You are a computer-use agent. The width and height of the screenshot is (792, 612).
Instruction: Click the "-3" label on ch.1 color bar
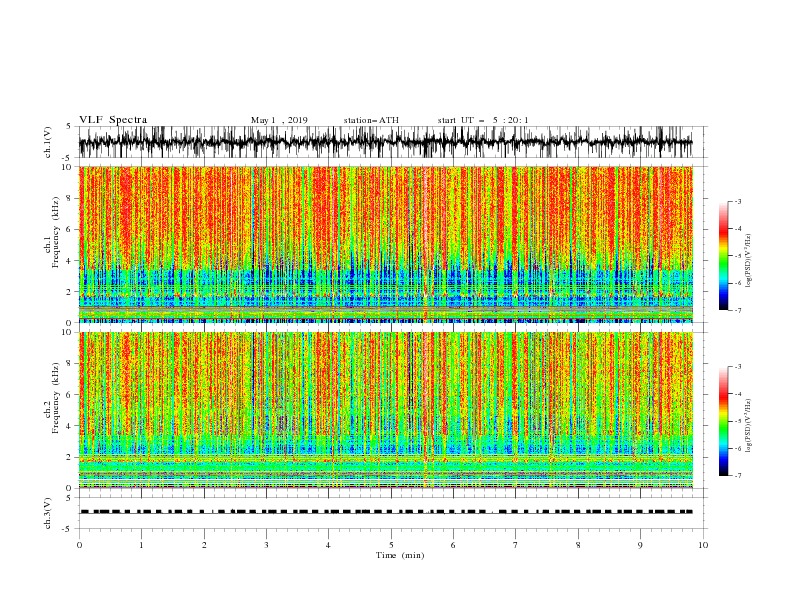pos(737,201)
